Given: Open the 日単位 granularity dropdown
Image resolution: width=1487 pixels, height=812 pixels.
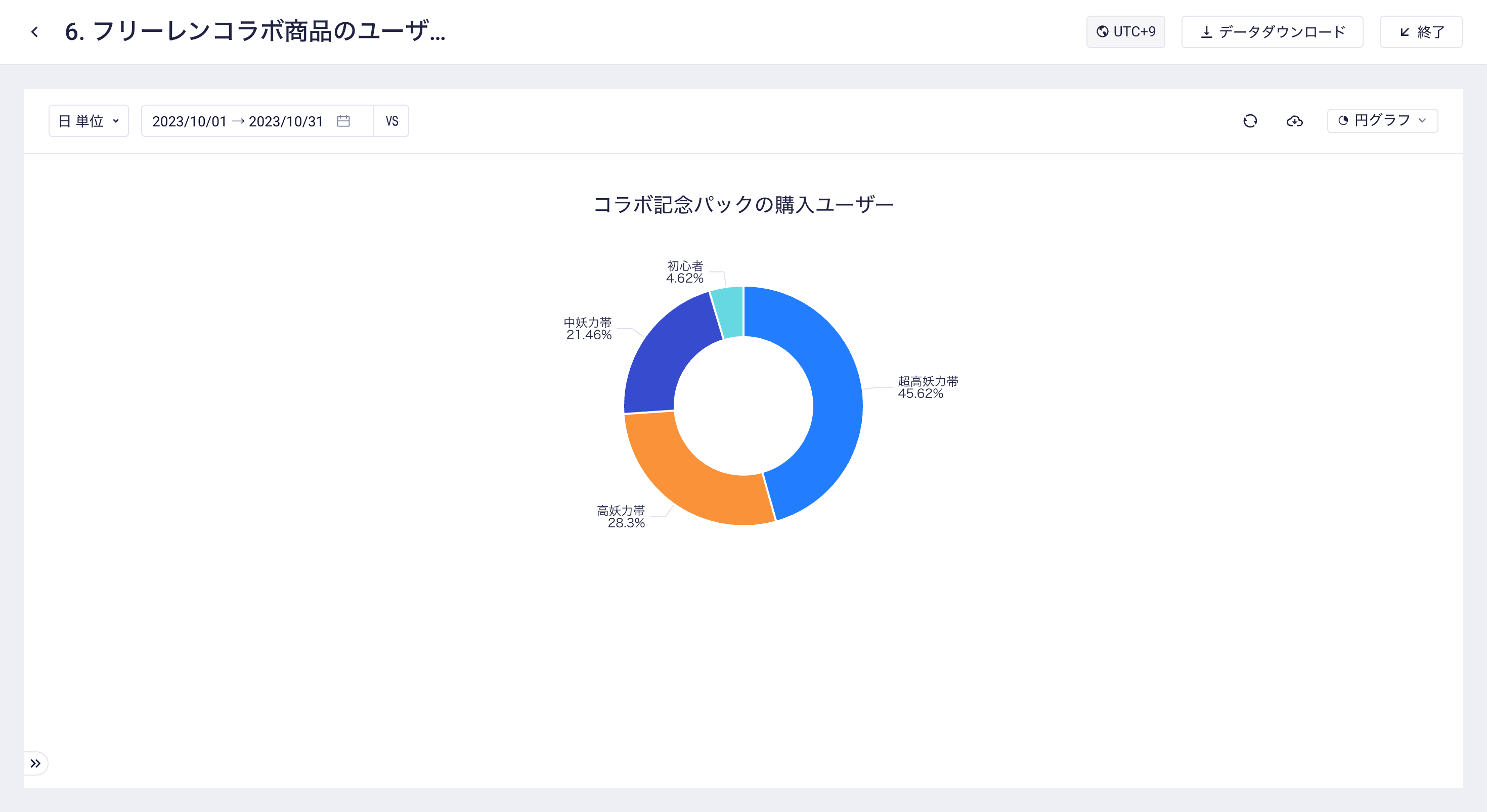Looking at the screenshot, I should (x=89, y=121).
